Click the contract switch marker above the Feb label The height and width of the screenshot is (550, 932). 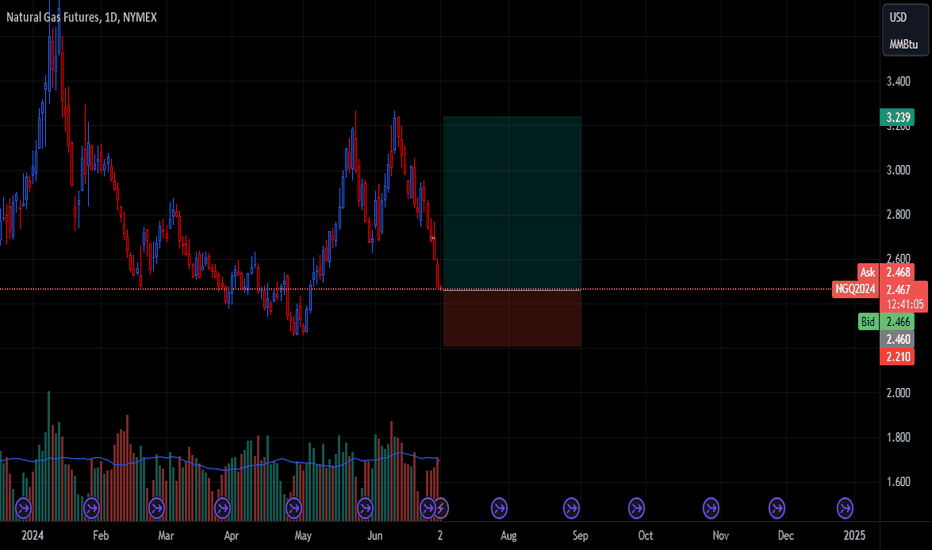pos(92,508)
